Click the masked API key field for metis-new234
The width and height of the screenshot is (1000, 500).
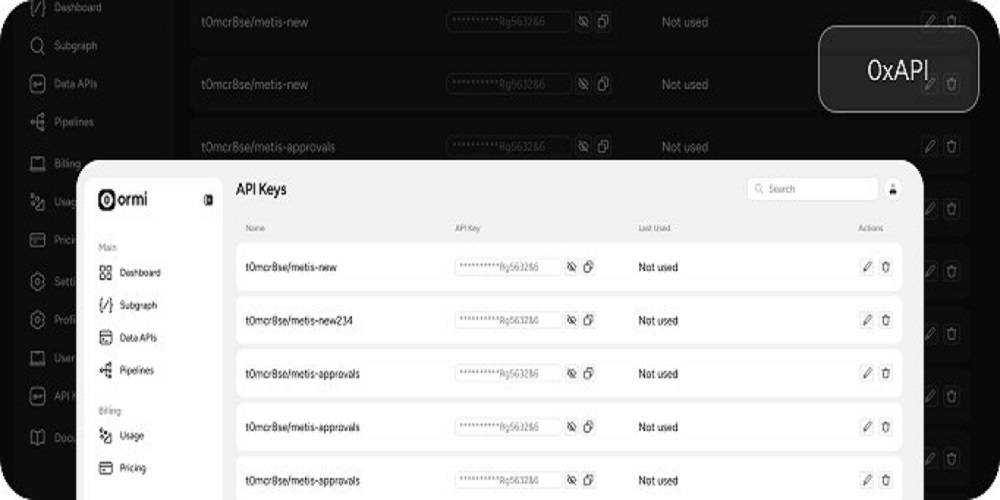[508, 320]
